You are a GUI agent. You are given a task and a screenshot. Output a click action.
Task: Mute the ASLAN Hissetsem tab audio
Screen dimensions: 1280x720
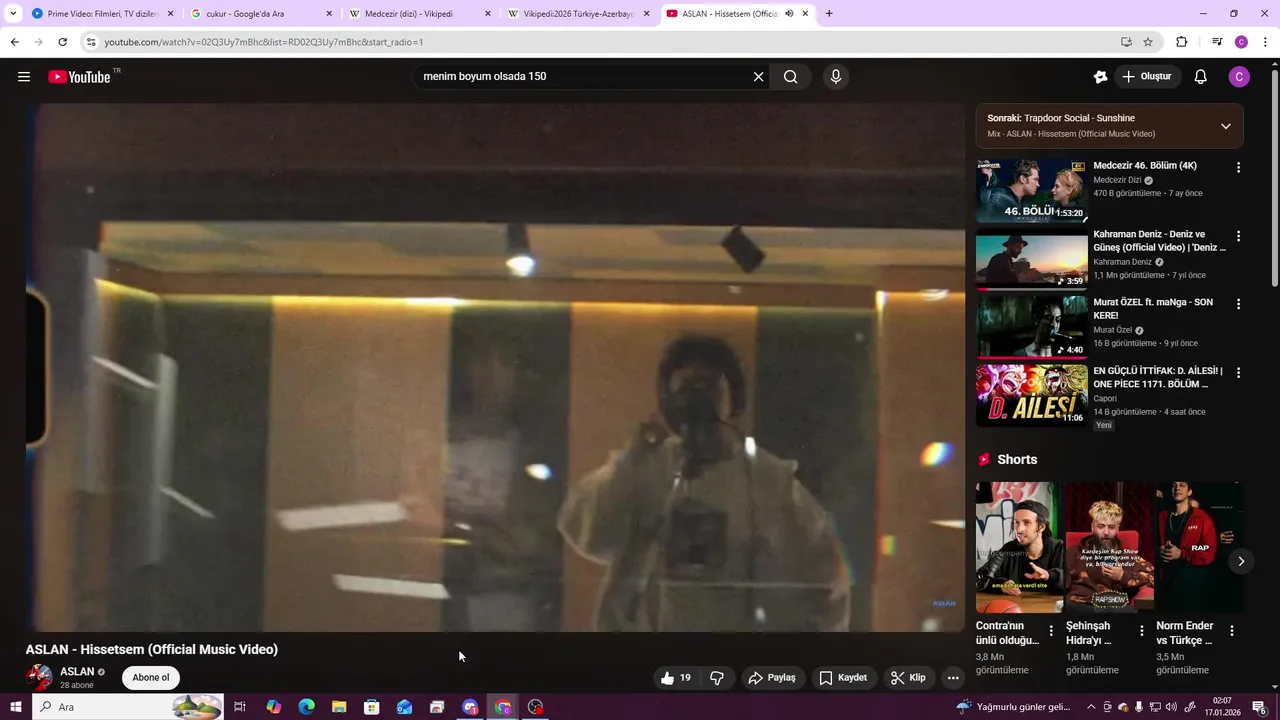pos(789,14)
